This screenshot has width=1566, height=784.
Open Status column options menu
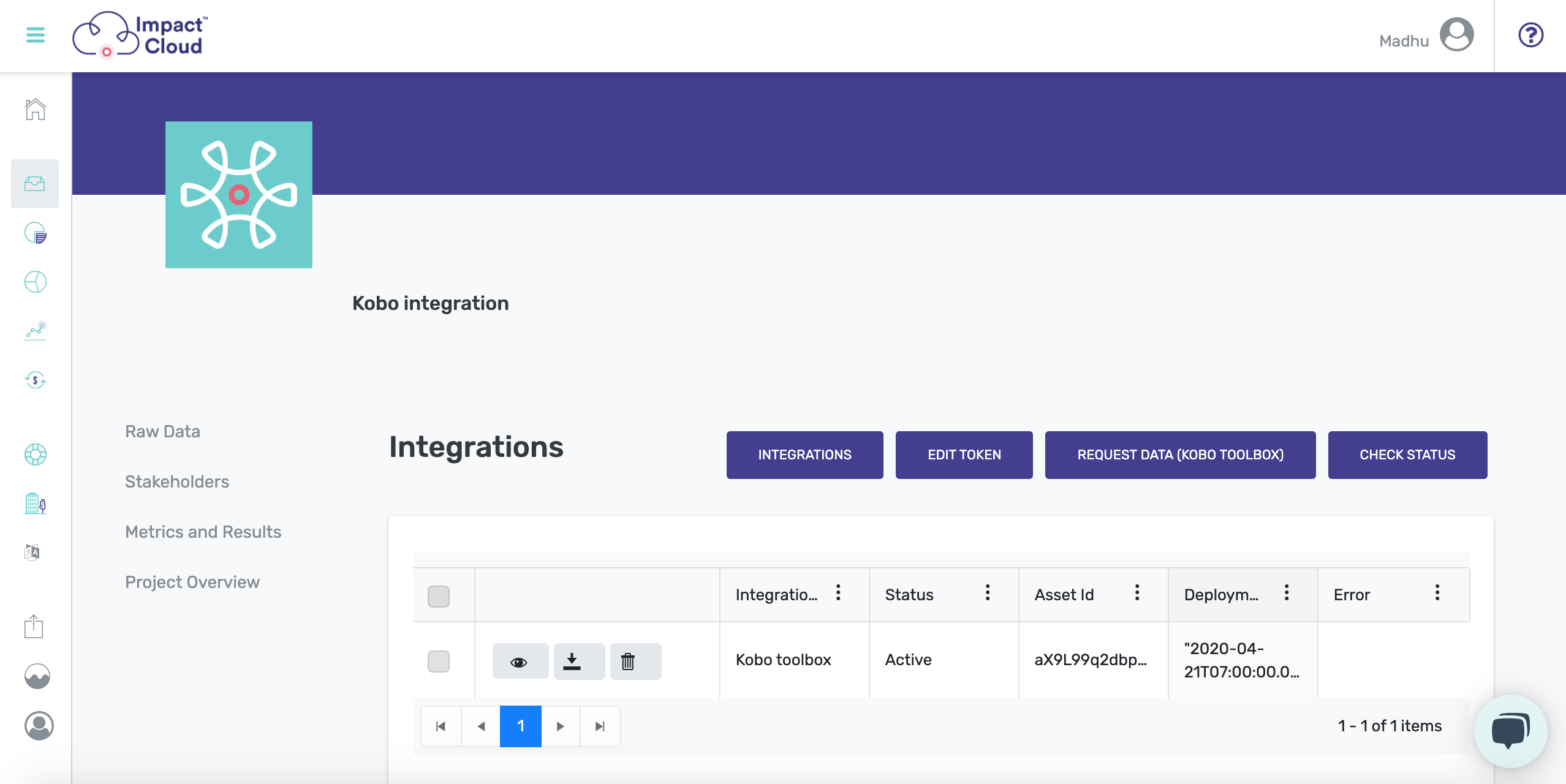tap(988, 592)
